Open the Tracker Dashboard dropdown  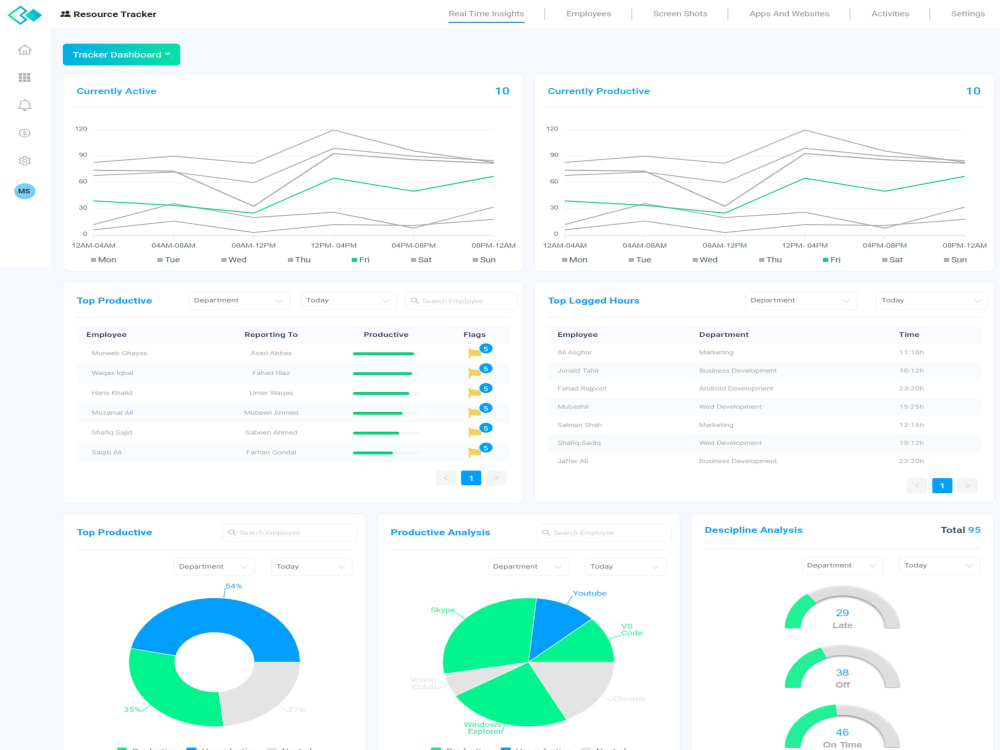point(120,54)
